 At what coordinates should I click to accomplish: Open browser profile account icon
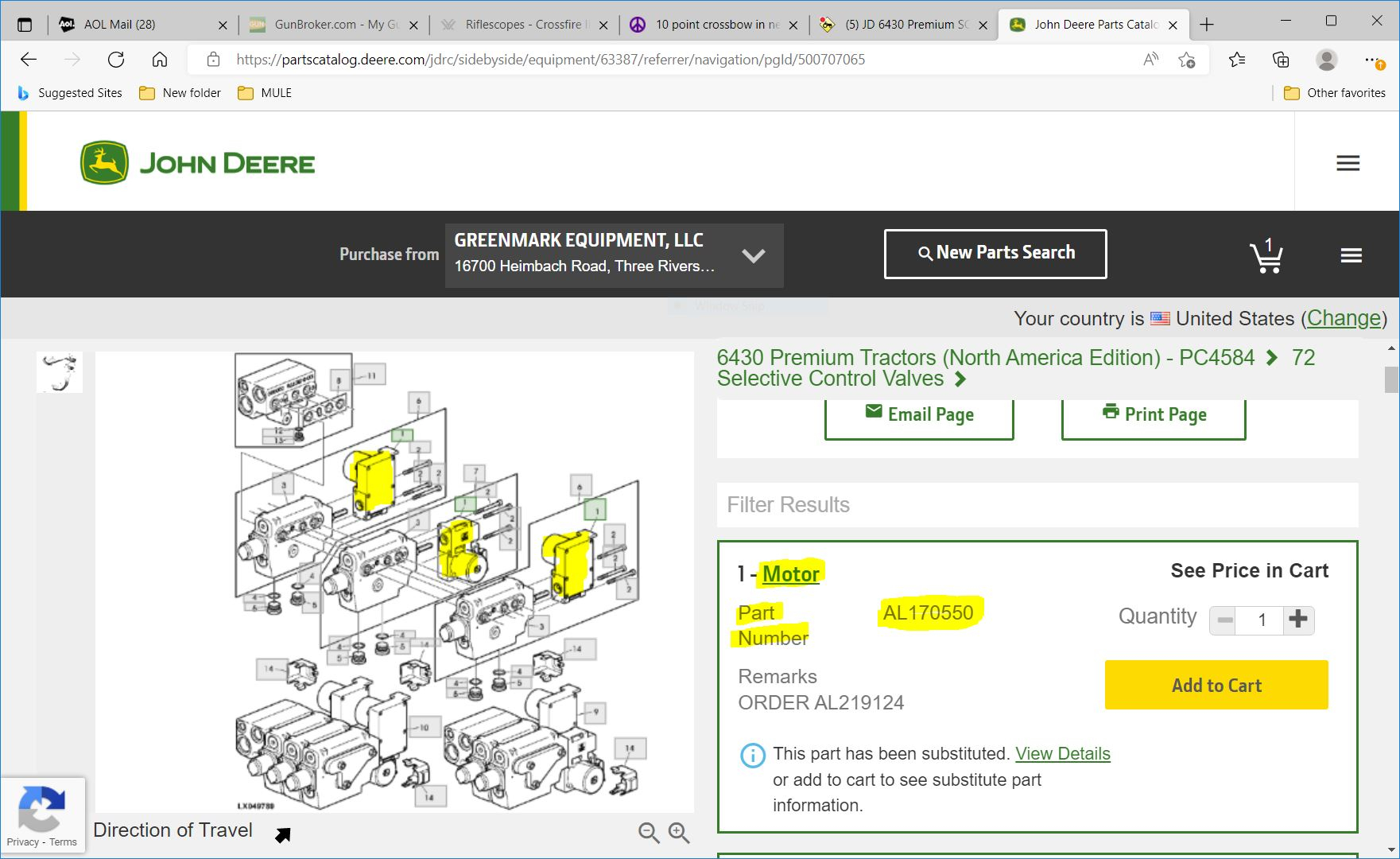click(x=1325, y=60)
